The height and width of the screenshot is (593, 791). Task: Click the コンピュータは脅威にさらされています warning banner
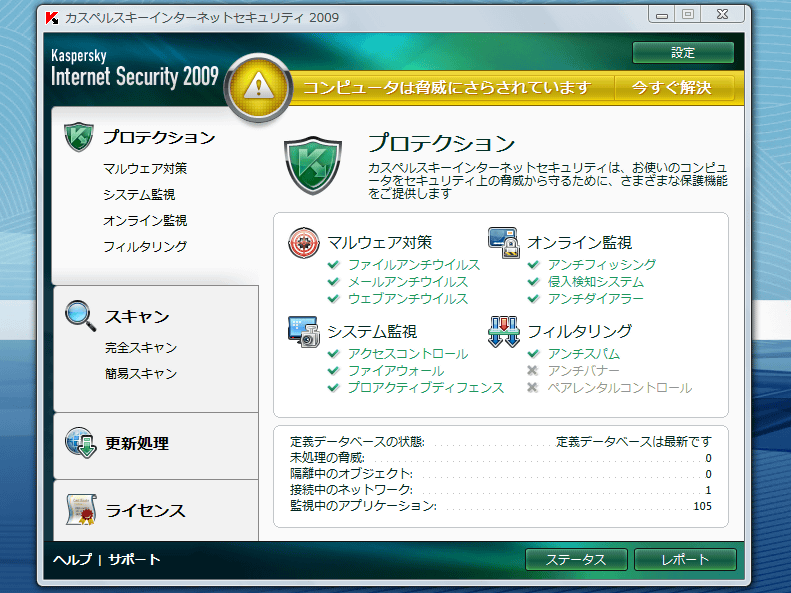[x=447, y=88]
